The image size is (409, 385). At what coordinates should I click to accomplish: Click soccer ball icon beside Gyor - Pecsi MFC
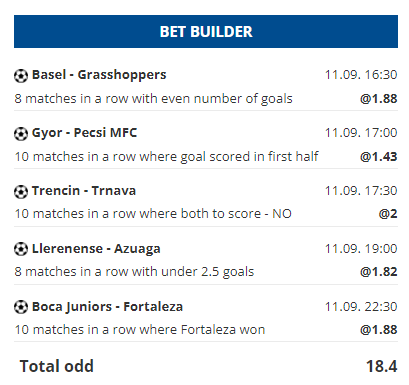coord(21,134)
